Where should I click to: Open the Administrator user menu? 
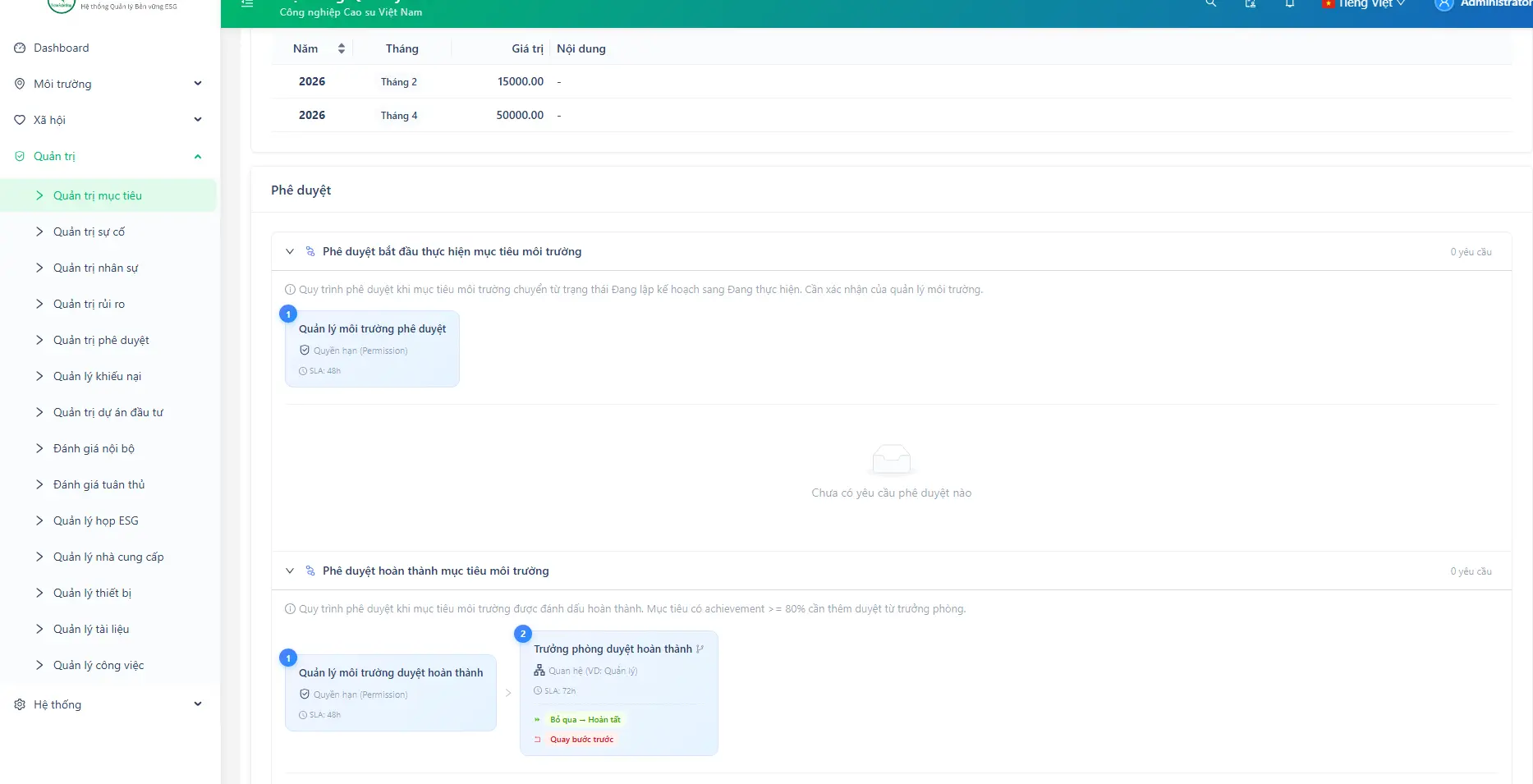(x=1482, y=4)
